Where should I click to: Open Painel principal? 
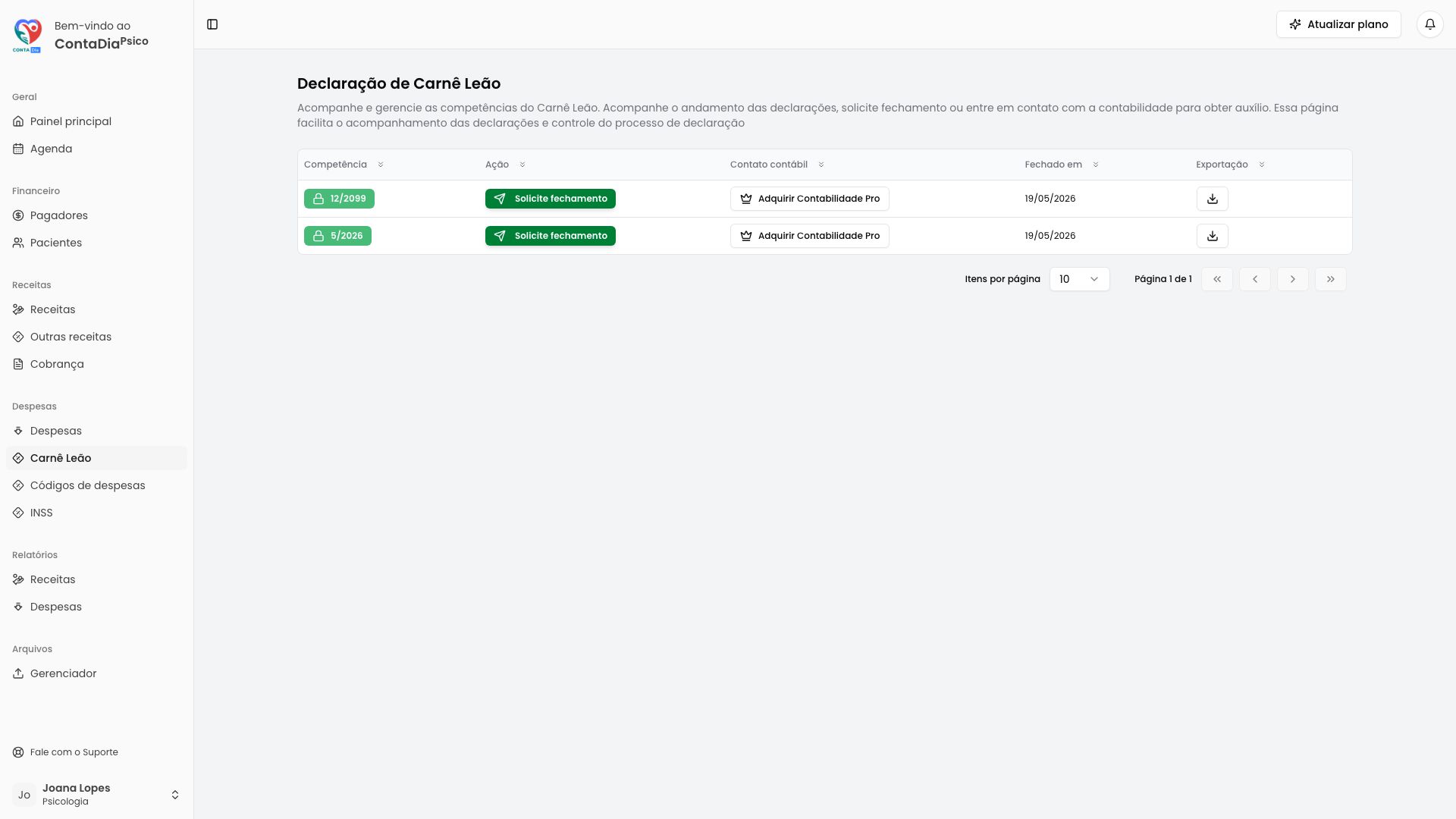coord(96,121)
